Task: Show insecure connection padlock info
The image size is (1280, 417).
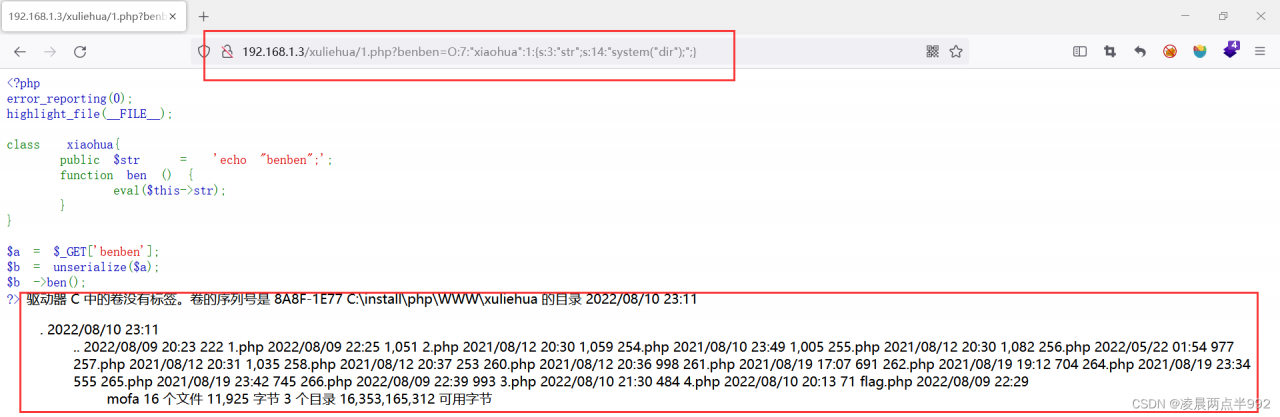Action: click(227, 51)
